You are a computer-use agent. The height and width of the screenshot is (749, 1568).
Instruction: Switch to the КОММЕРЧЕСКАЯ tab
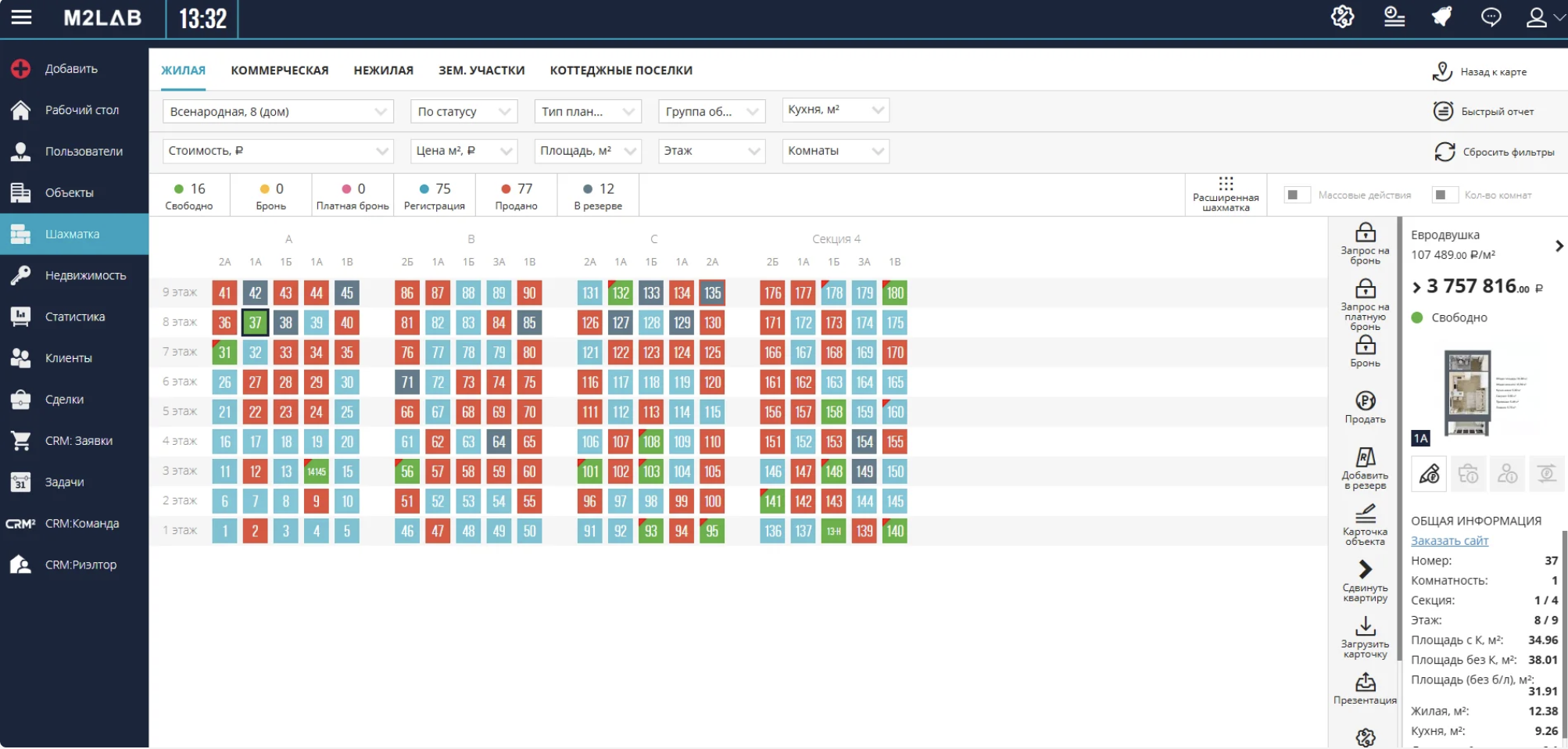[279, 70]
